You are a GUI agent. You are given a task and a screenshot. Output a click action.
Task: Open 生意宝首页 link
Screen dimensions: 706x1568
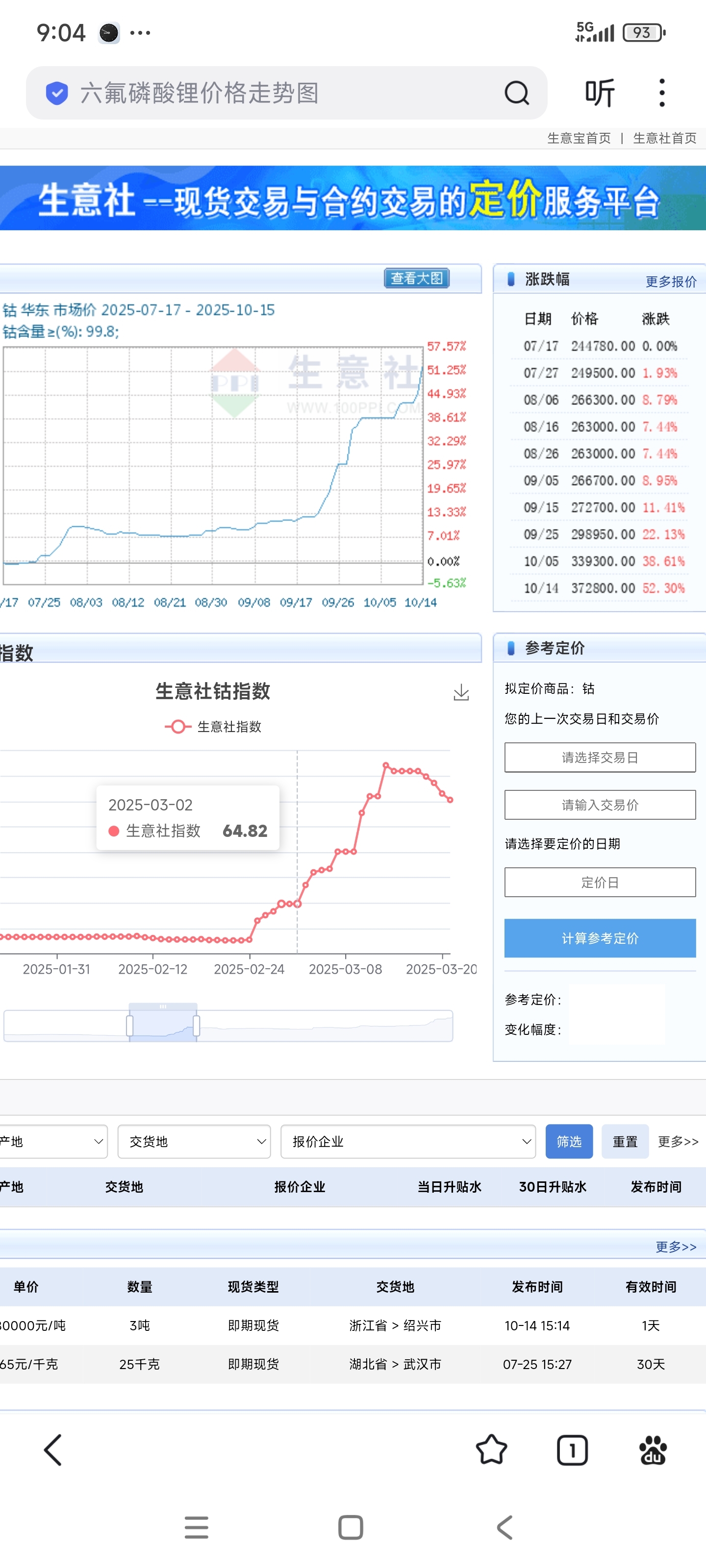point(579,138)
